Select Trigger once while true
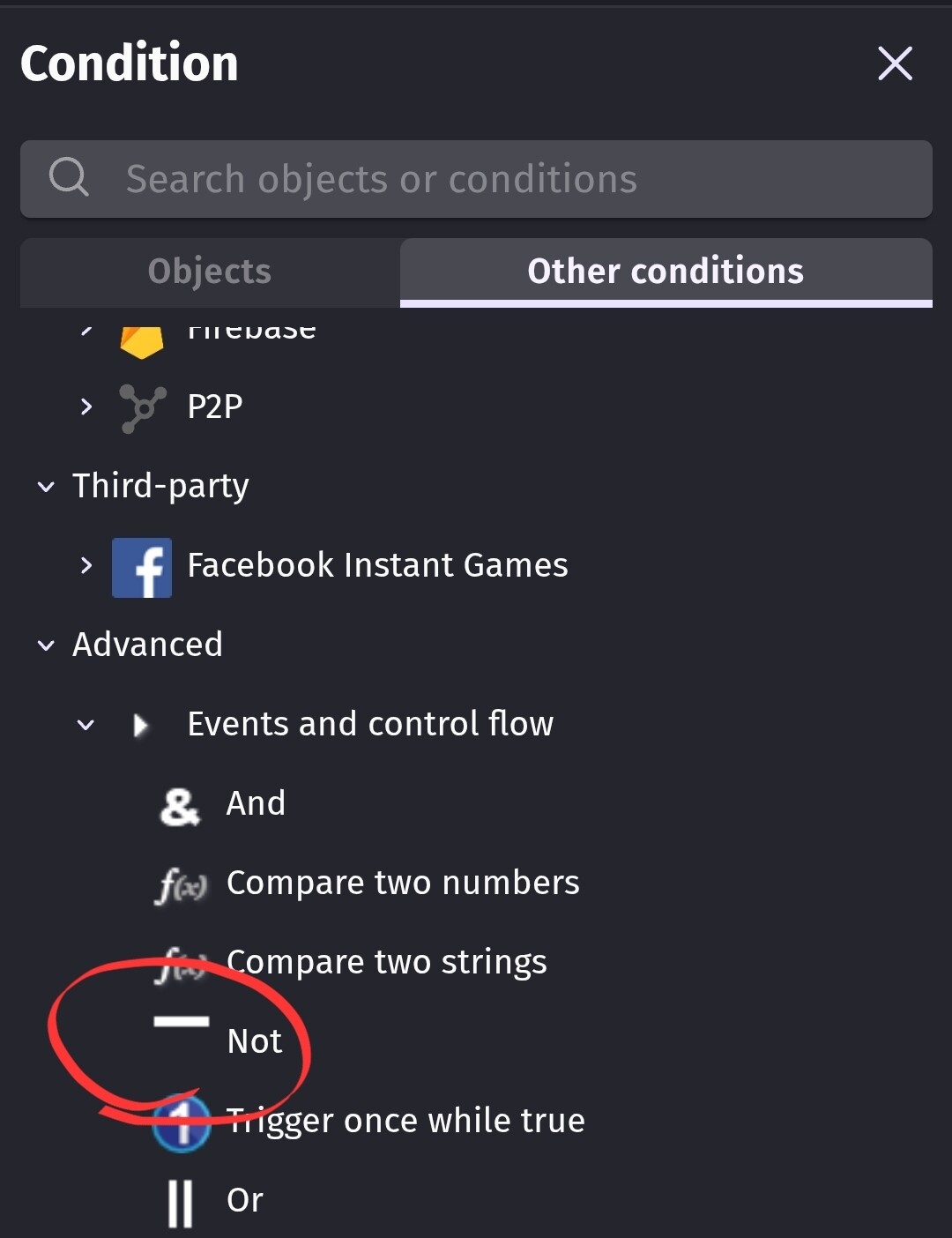 click(x=405, y=1121)
